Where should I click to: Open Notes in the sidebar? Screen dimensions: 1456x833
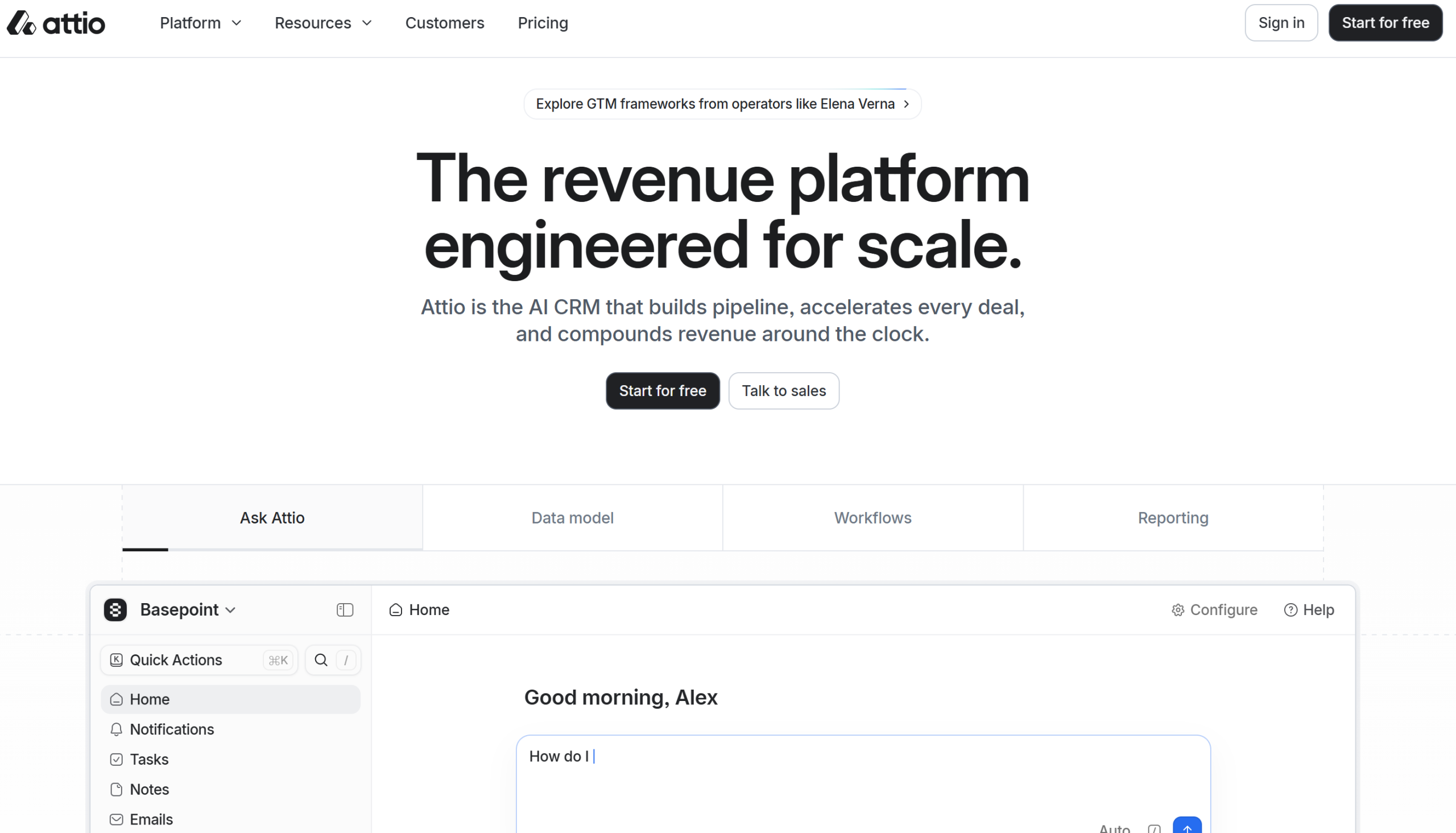[x=230, y=790]
